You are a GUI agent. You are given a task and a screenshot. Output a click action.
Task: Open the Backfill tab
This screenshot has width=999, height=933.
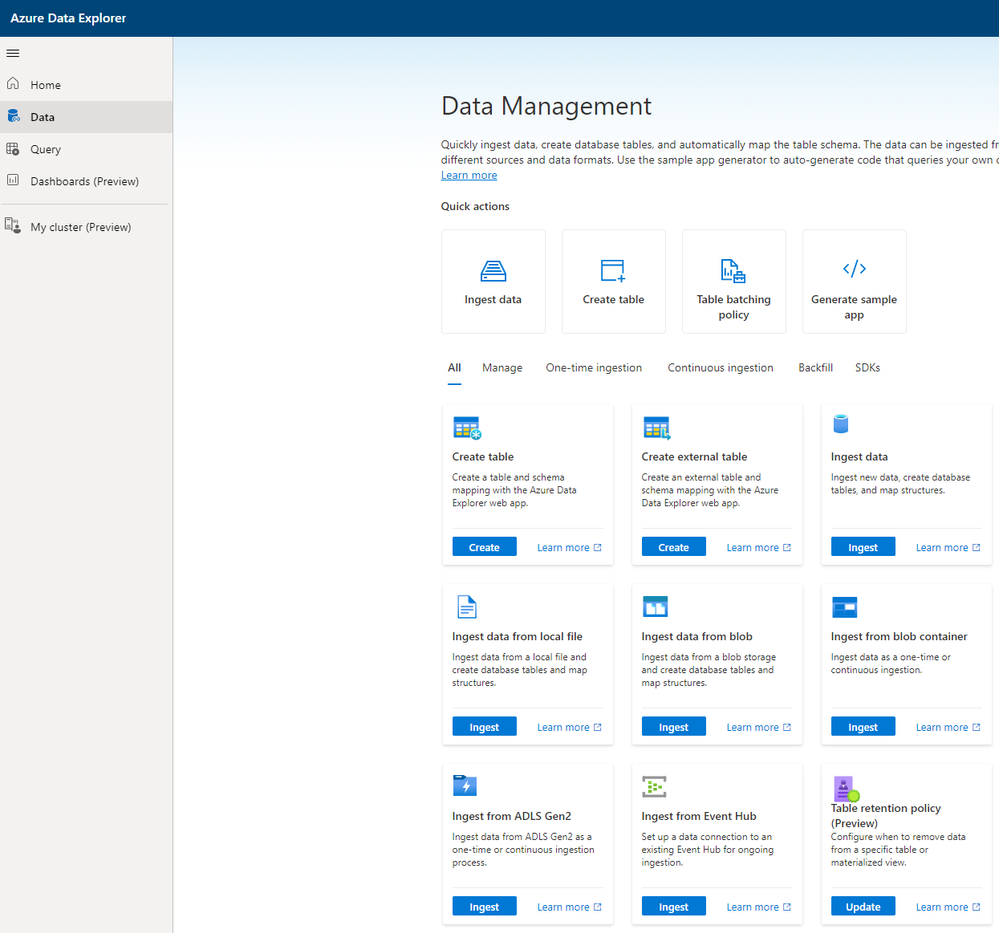point(816,368)
